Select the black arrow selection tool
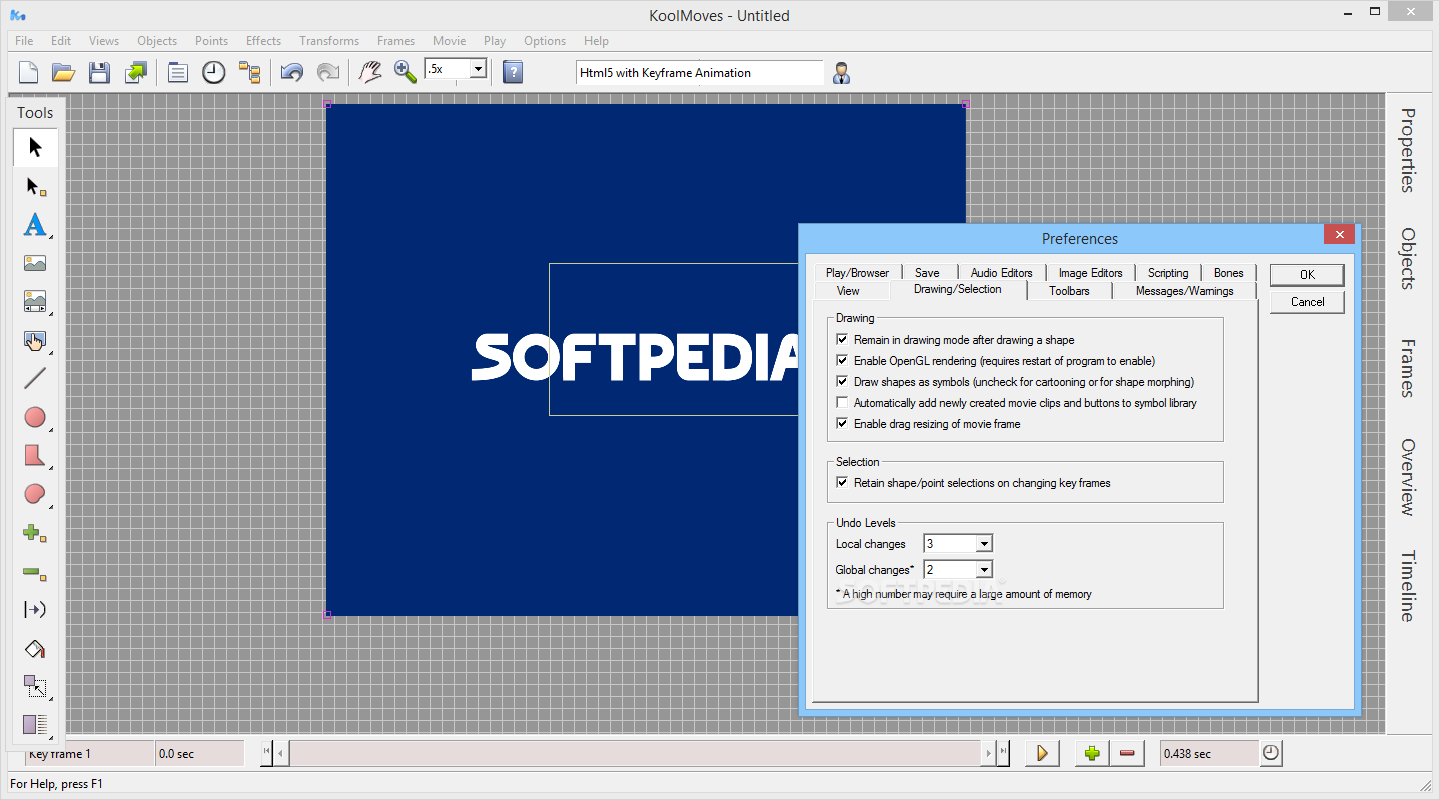The image size is (1440, 800). click(x=35, y=148)
